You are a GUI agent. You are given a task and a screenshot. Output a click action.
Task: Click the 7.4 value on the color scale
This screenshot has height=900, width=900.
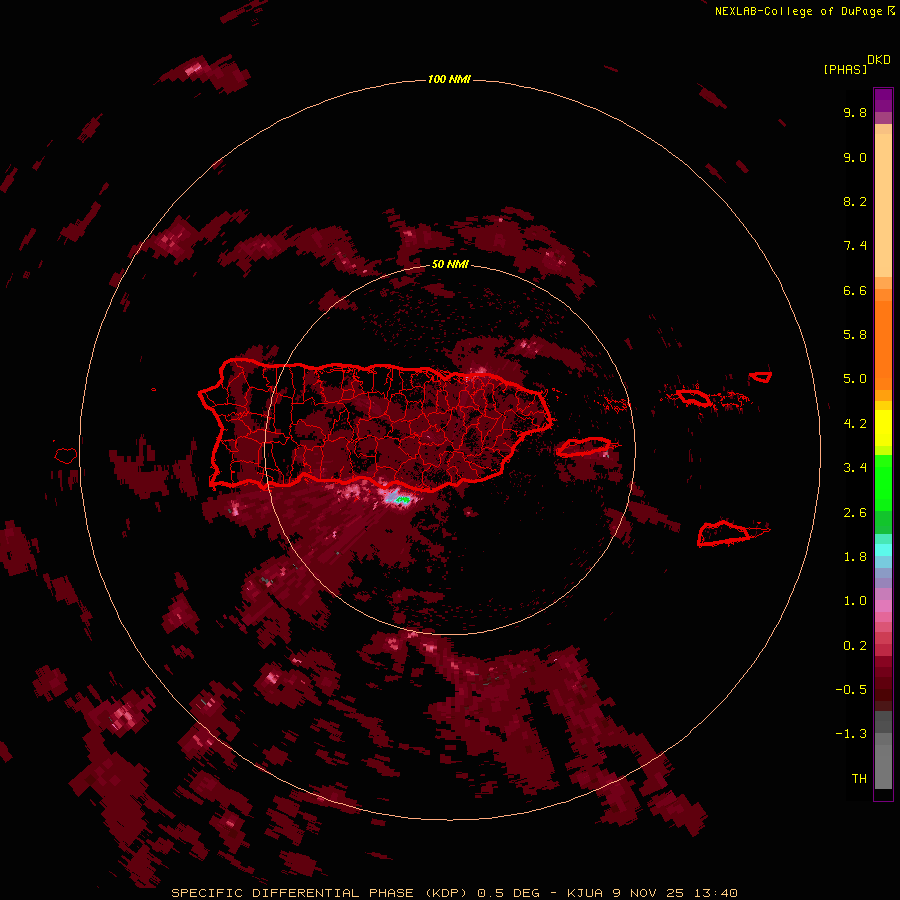click(x=855, y=246)
